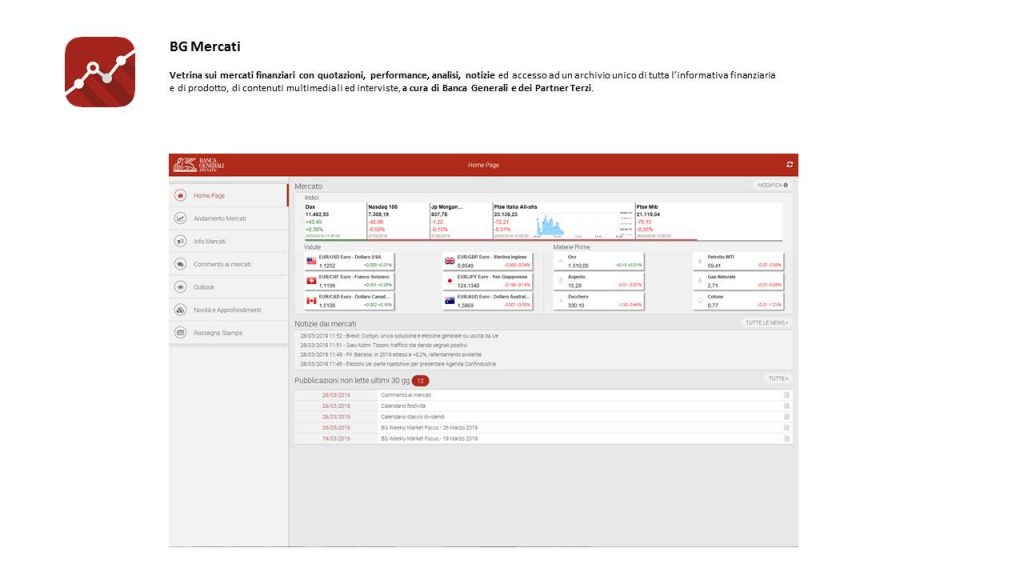Open 'BG Weekly Market Focus - 26 Marzo 2019'
1024x576 pixels.
tap(543, 428)
